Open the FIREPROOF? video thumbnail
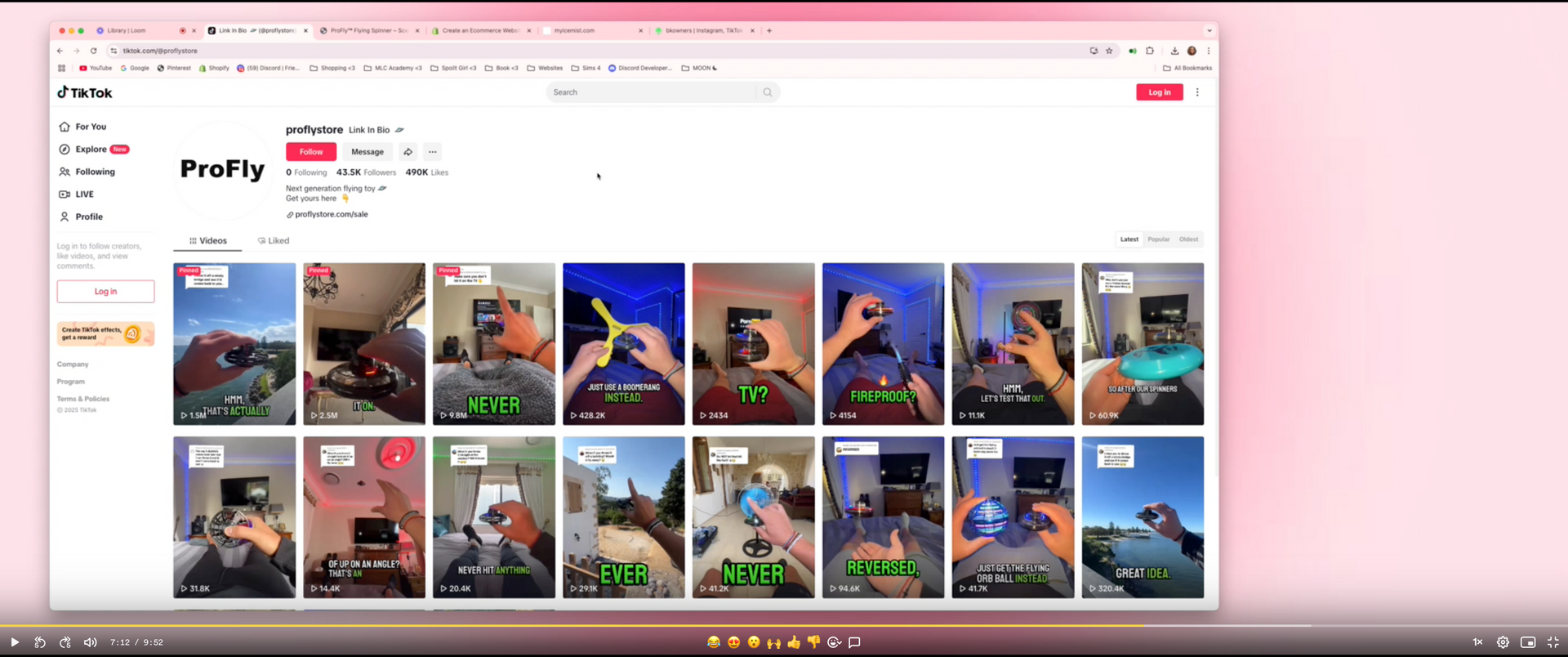This screenshot has width=1568, height=657. pyautogui.click(x=883, y=344)
